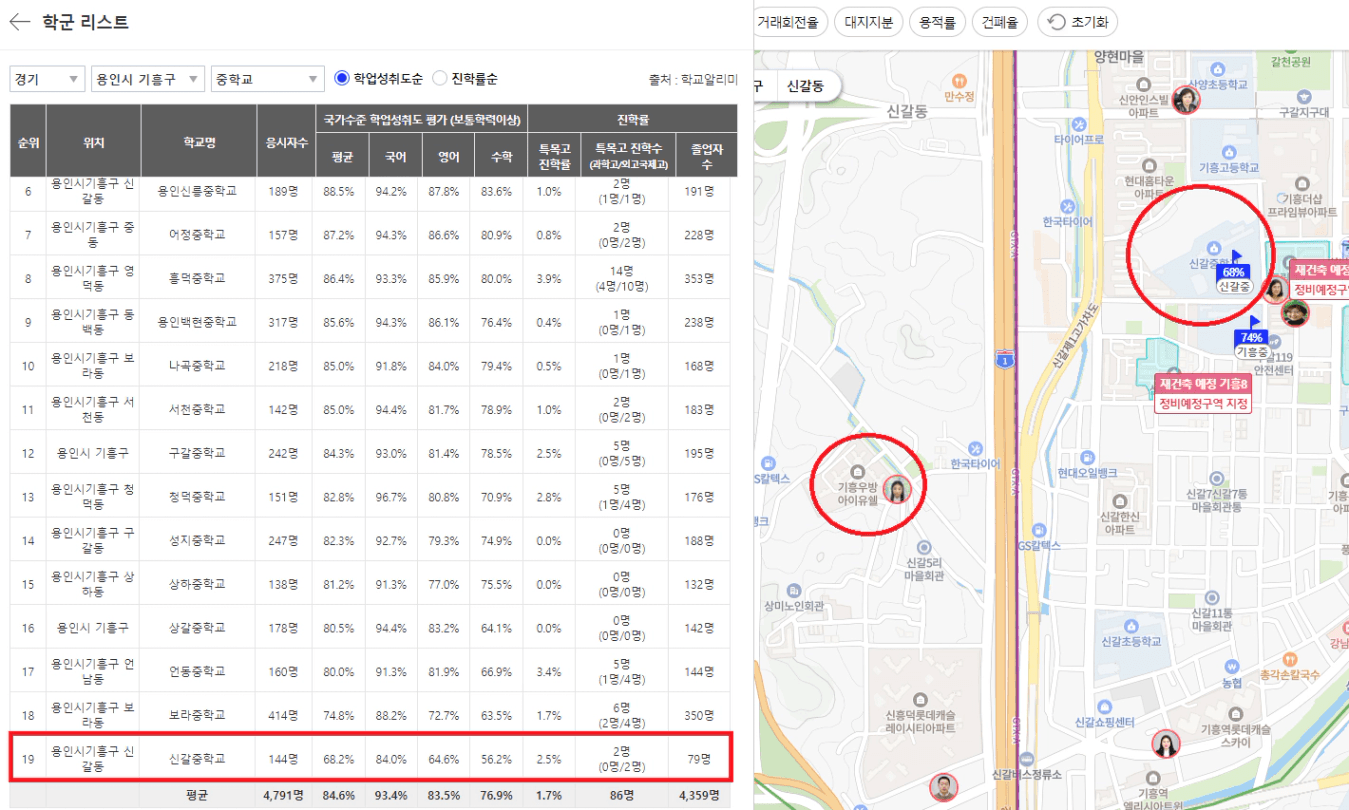Click the 대지지분 filter button
Image resolution: width=1349 pixels, height=810 pixels.
tap(869, 22)
